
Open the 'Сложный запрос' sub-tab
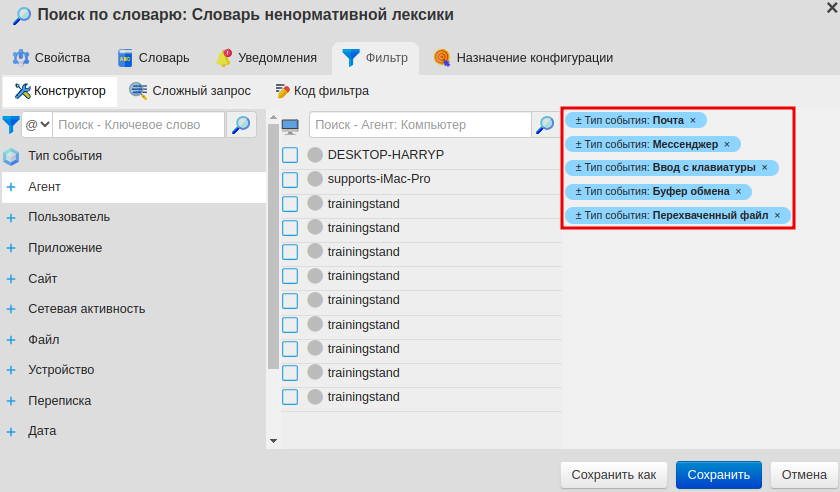coord(192,91)
